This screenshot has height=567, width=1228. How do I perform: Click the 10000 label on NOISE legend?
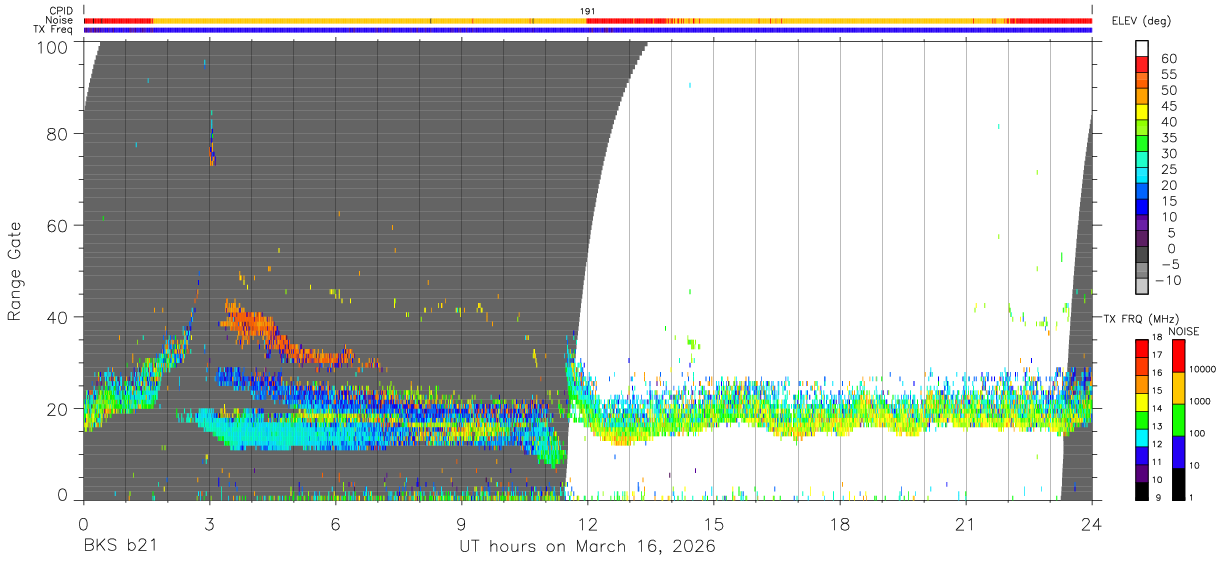(x=1201, y=369)
